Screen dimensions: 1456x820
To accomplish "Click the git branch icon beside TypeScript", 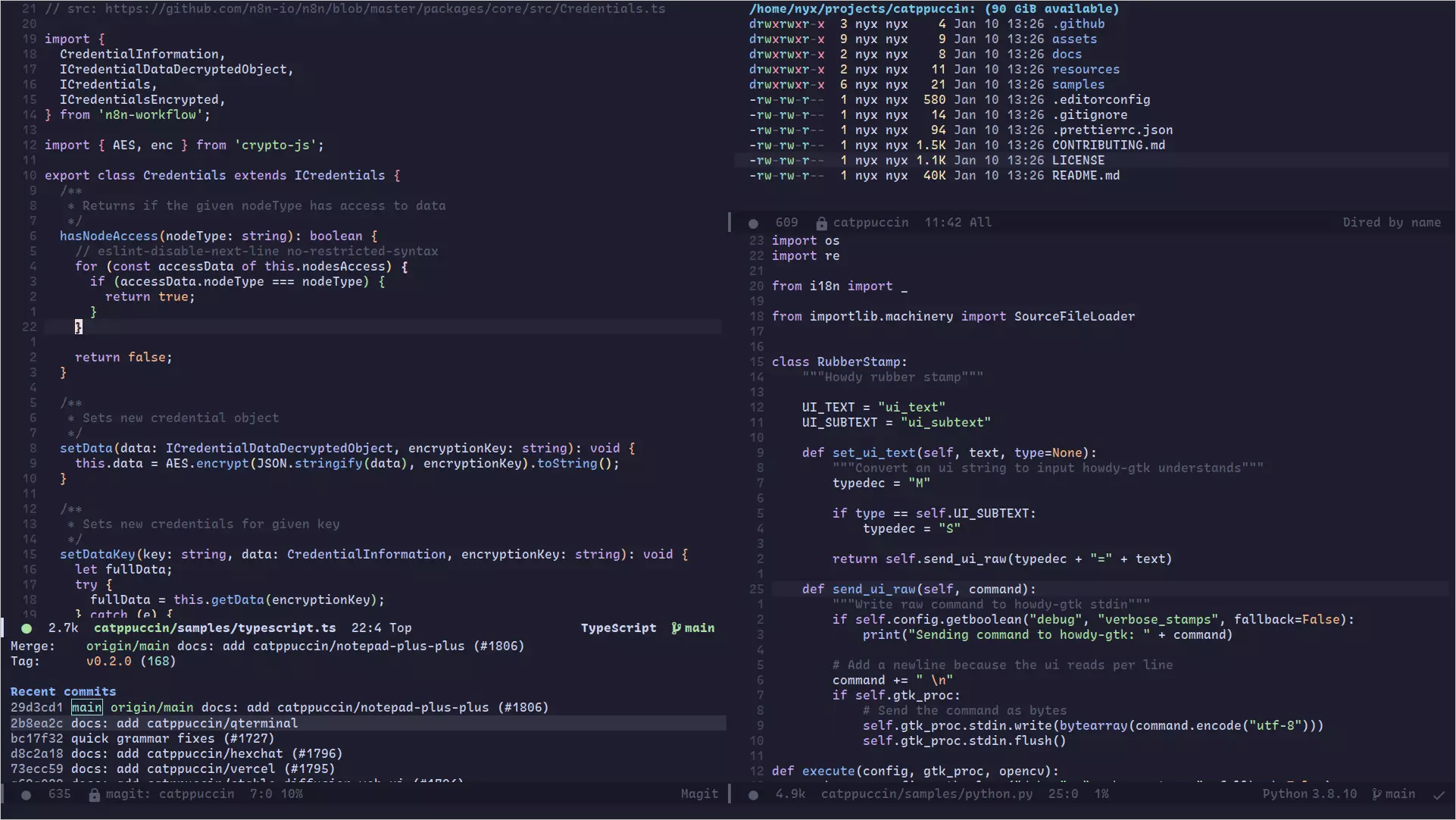I will (x=676, y=628).
